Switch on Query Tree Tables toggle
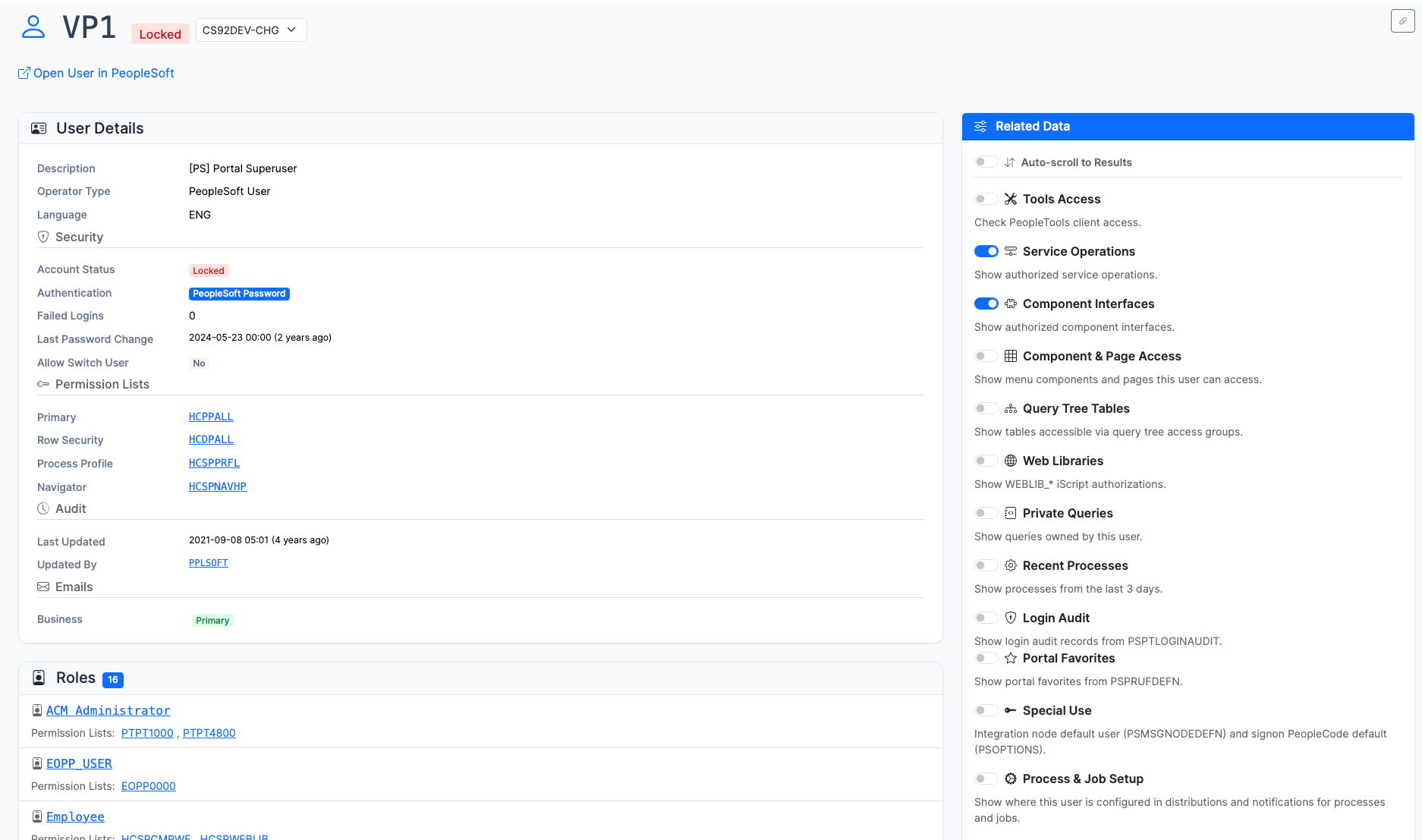This screenshot has height=840, width=1422. [x=986, y=408]
